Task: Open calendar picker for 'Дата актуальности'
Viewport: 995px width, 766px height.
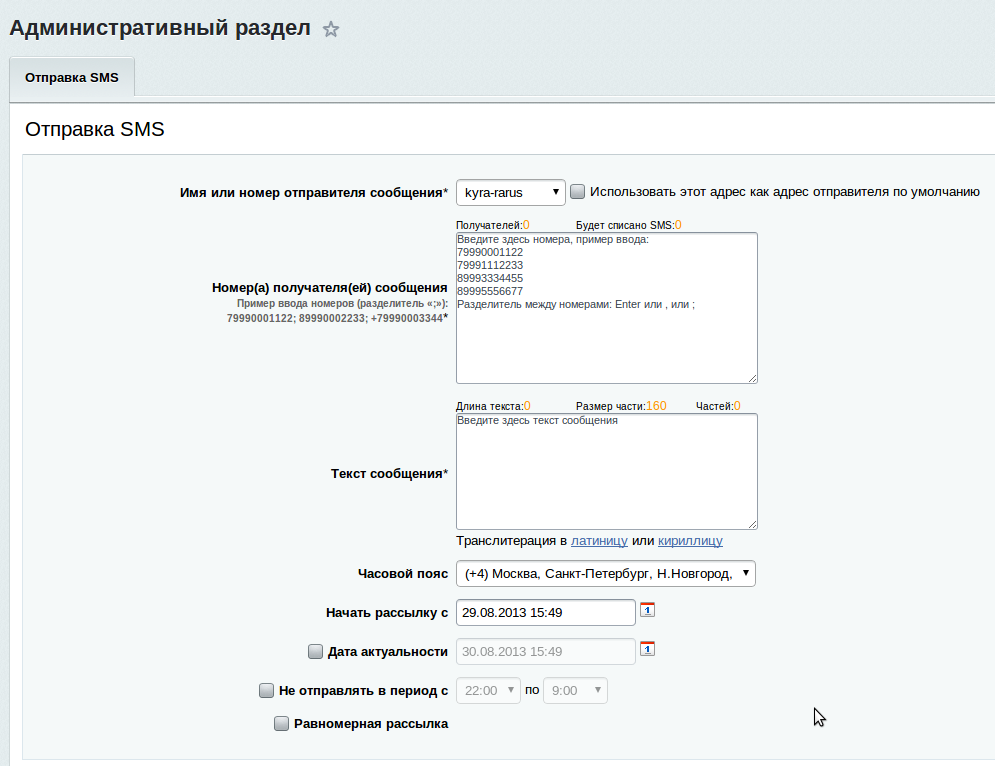Action: pyautogui.click(x=647, y=648)
